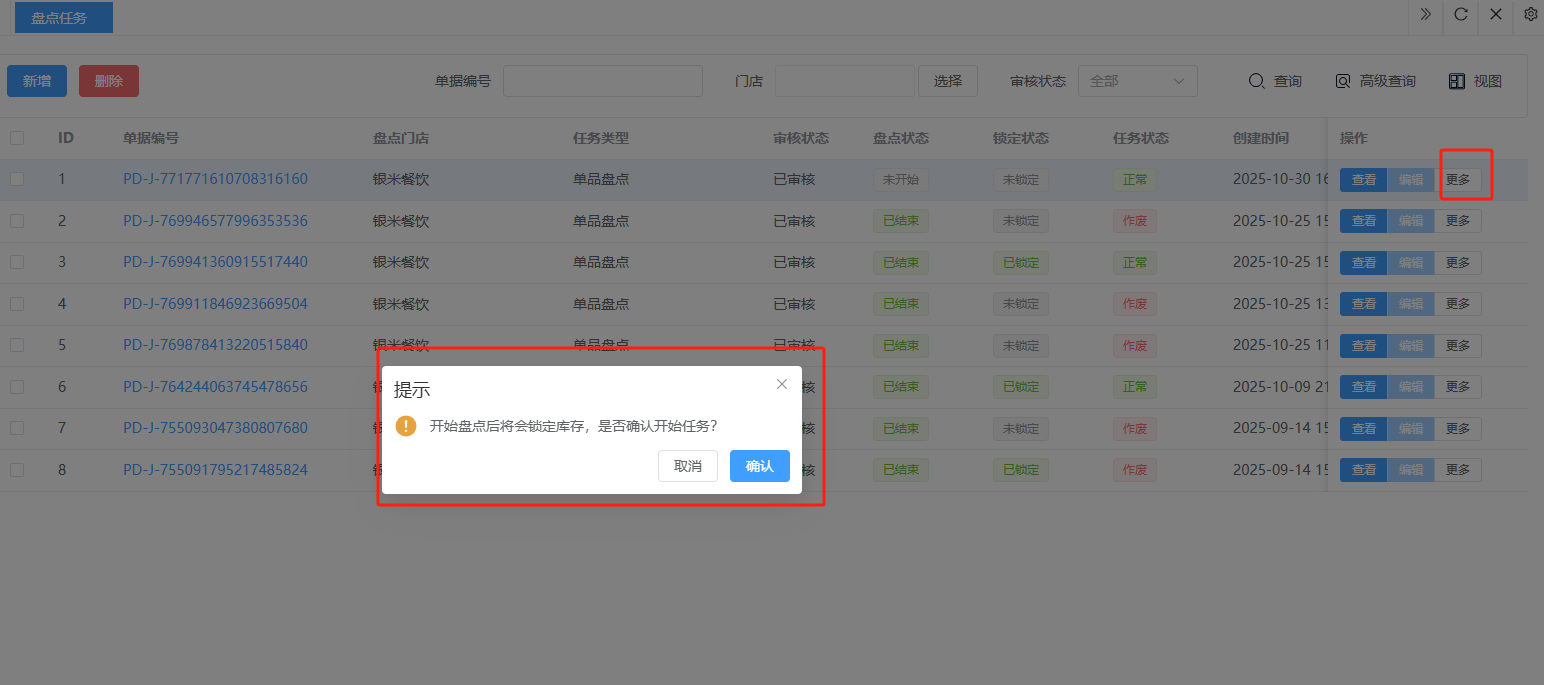Open the 视图 view layout icon
This screenshot has width=1544, height=685.
pyautogui.click(x=1457, y=81)
